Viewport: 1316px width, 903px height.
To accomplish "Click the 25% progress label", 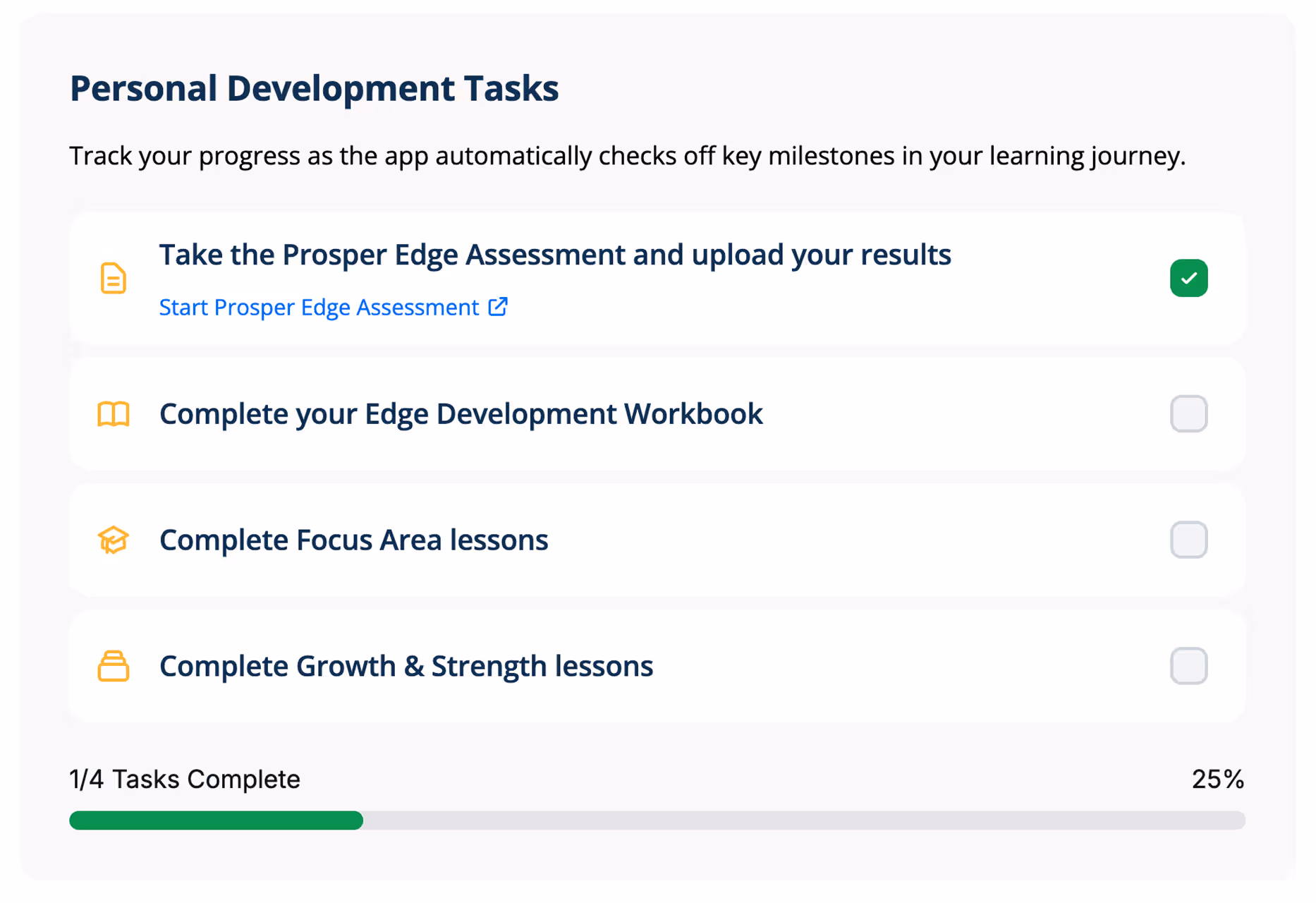I will (1217, 779).
